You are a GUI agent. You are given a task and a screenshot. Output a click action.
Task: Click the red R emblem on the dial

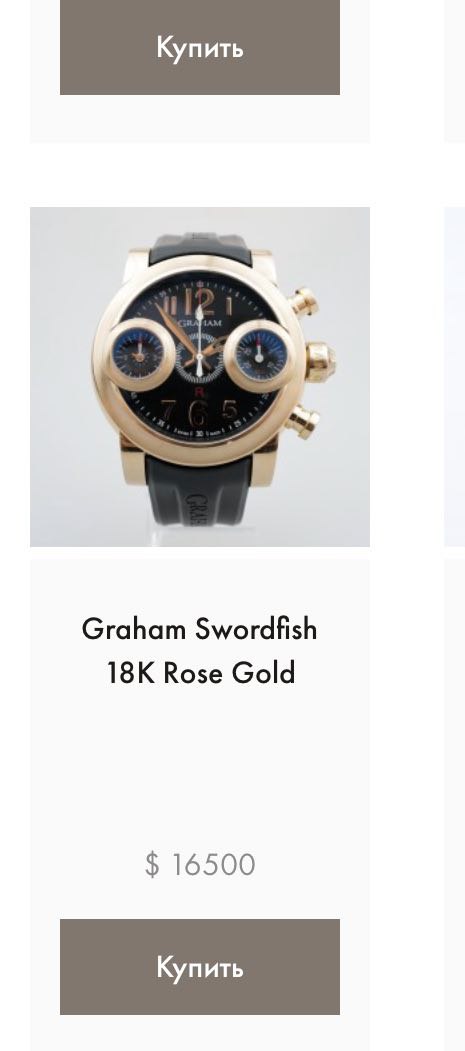point(200,393)
